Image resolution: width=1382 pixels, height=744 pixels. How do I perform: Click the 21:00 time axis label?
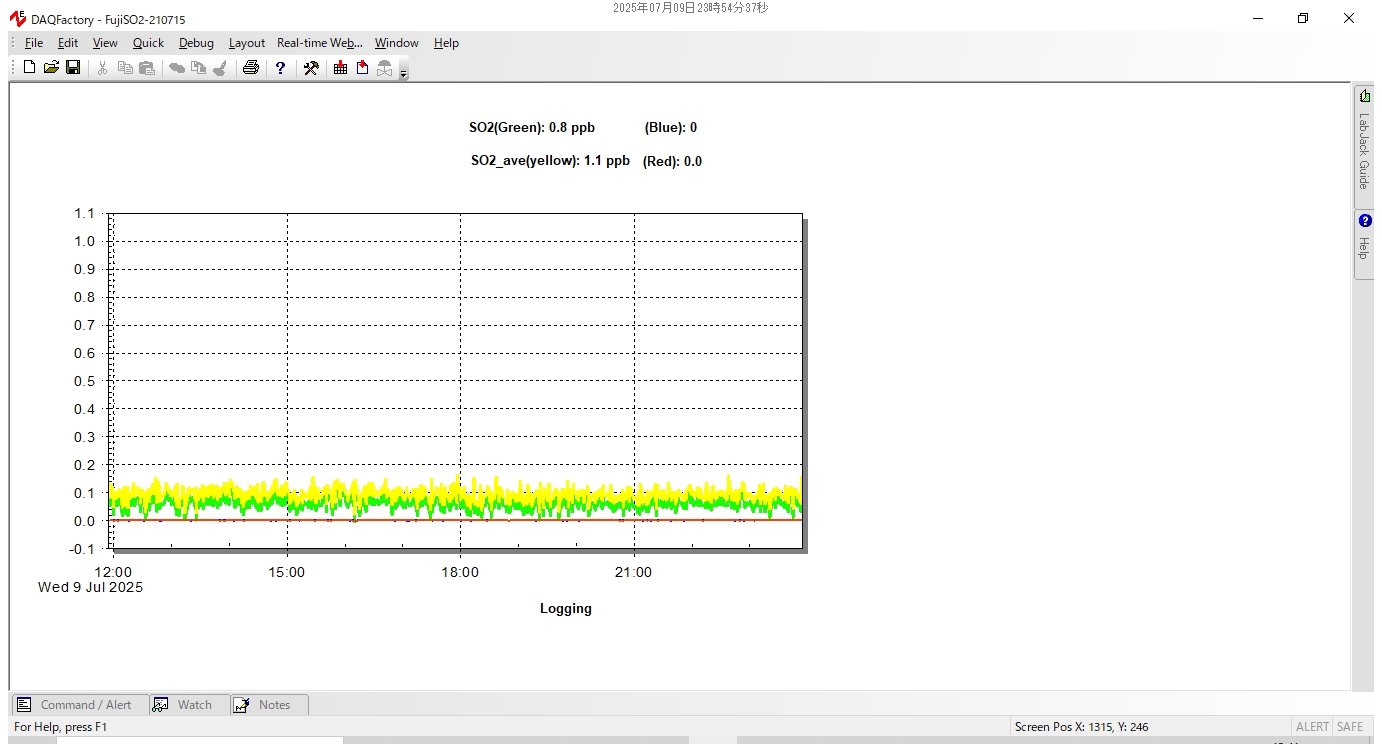point(633,573)
